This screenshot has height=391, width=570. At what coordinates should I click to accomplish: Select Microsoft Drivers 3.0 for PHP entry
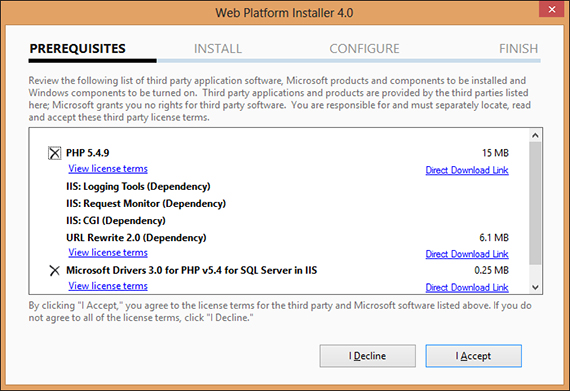tap(191, 270)
